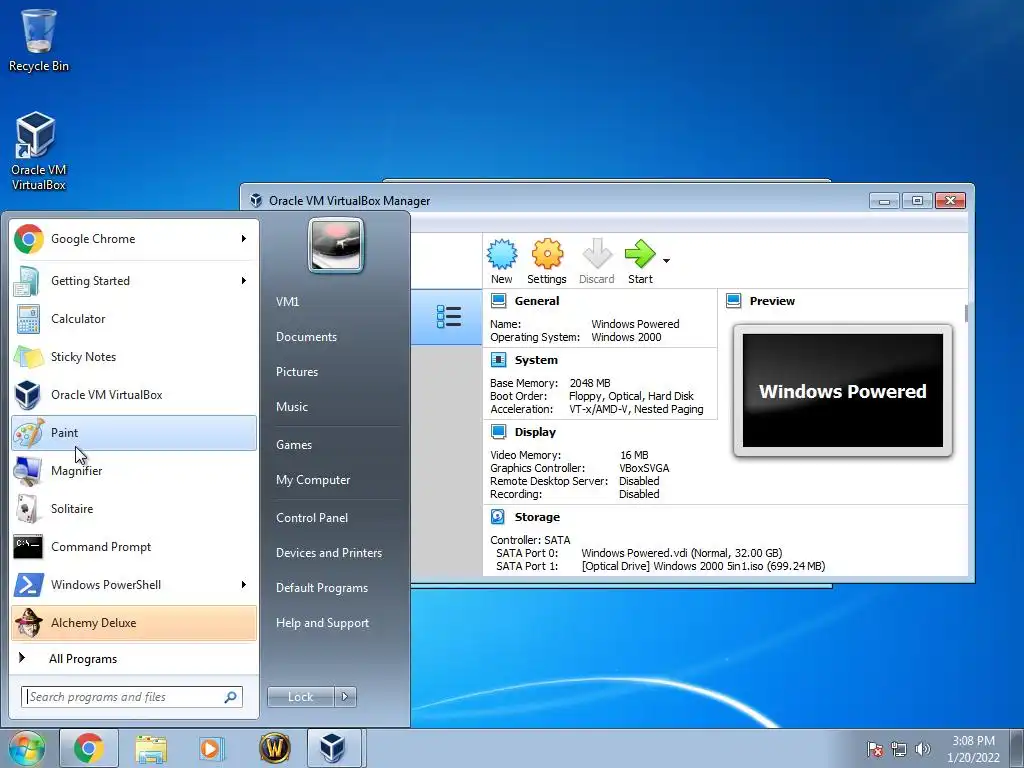Launch Calculator from Start menu

tap(134, 319)
